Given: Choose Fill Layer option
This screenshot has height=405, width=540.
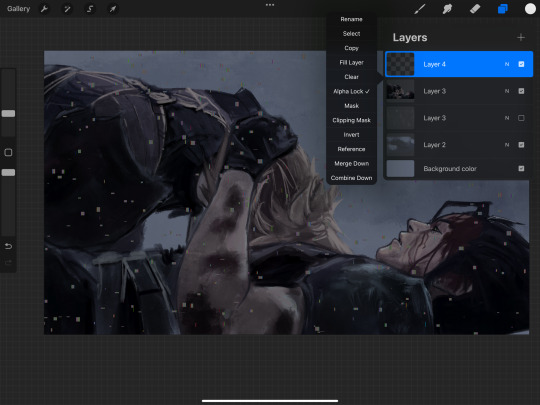Looking at the screenshot, I should pos(351,63).
